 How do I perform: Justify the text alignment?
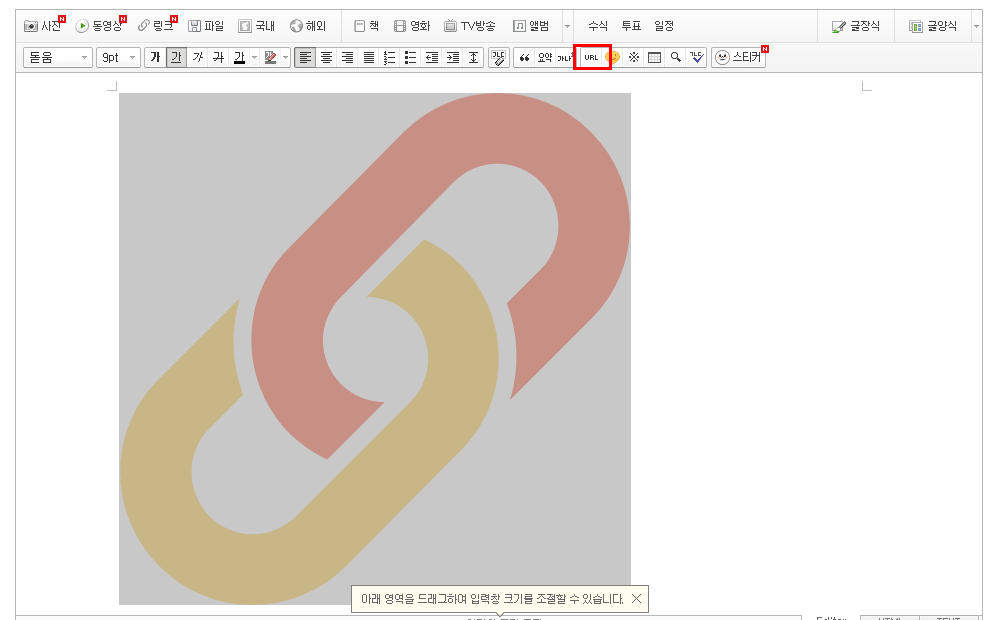click(368, 57)
